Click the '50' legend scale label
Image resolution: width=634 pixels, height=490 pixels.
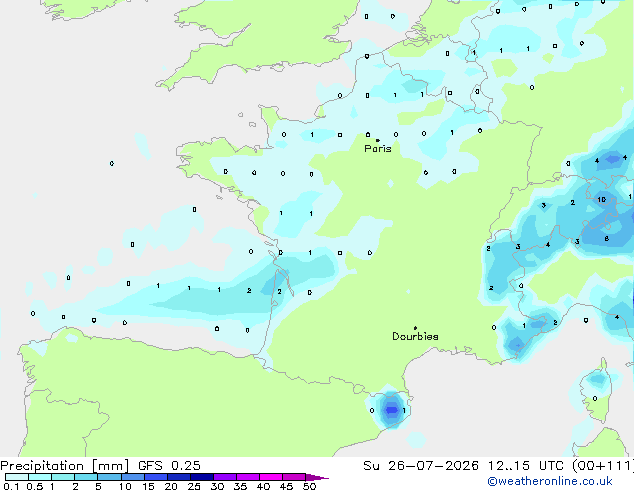coord(309,486)
